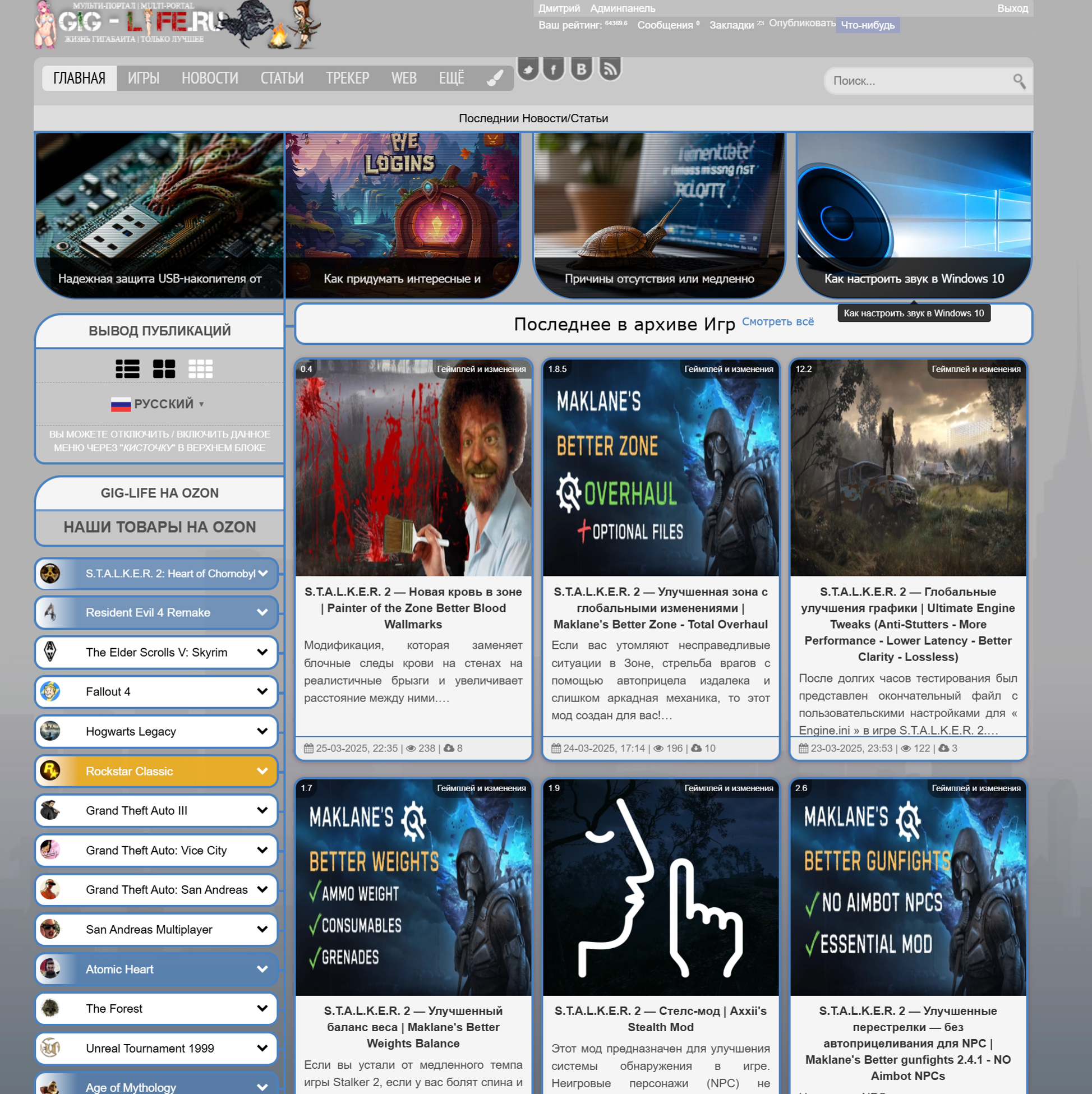The image size is (1092, 1094).
Task: Click the Fallout 4 Vault Boy icon
Action: click(50, 691)
